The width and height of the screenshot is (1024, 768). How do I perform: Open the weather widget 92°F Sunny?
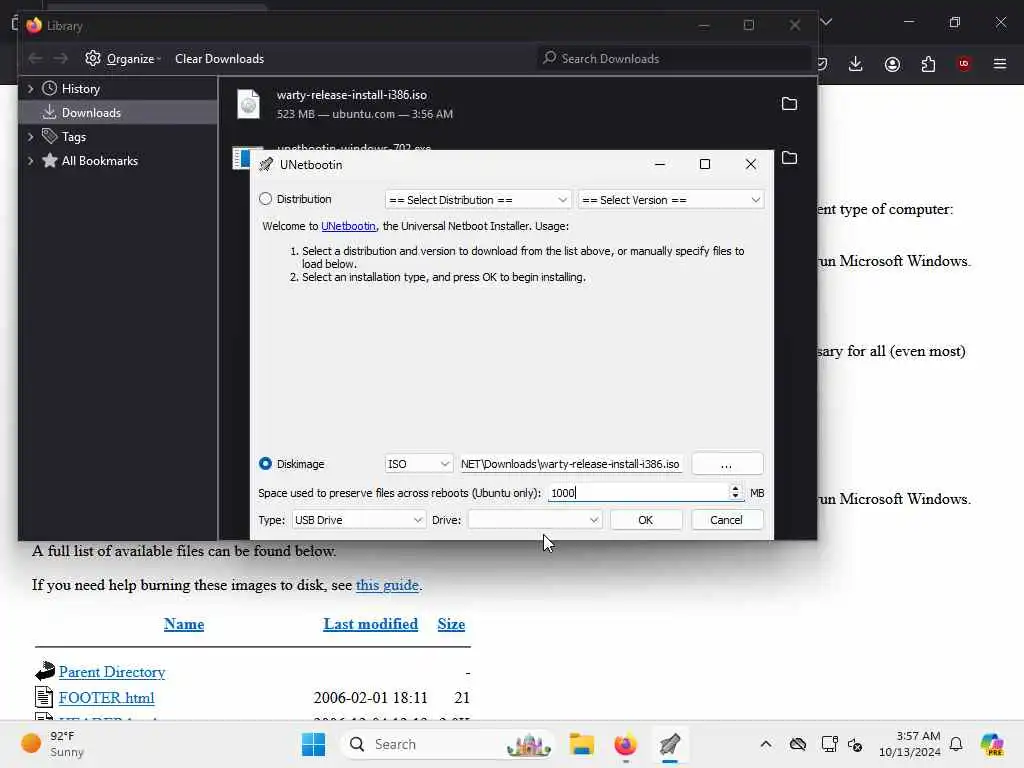point(54,744)
